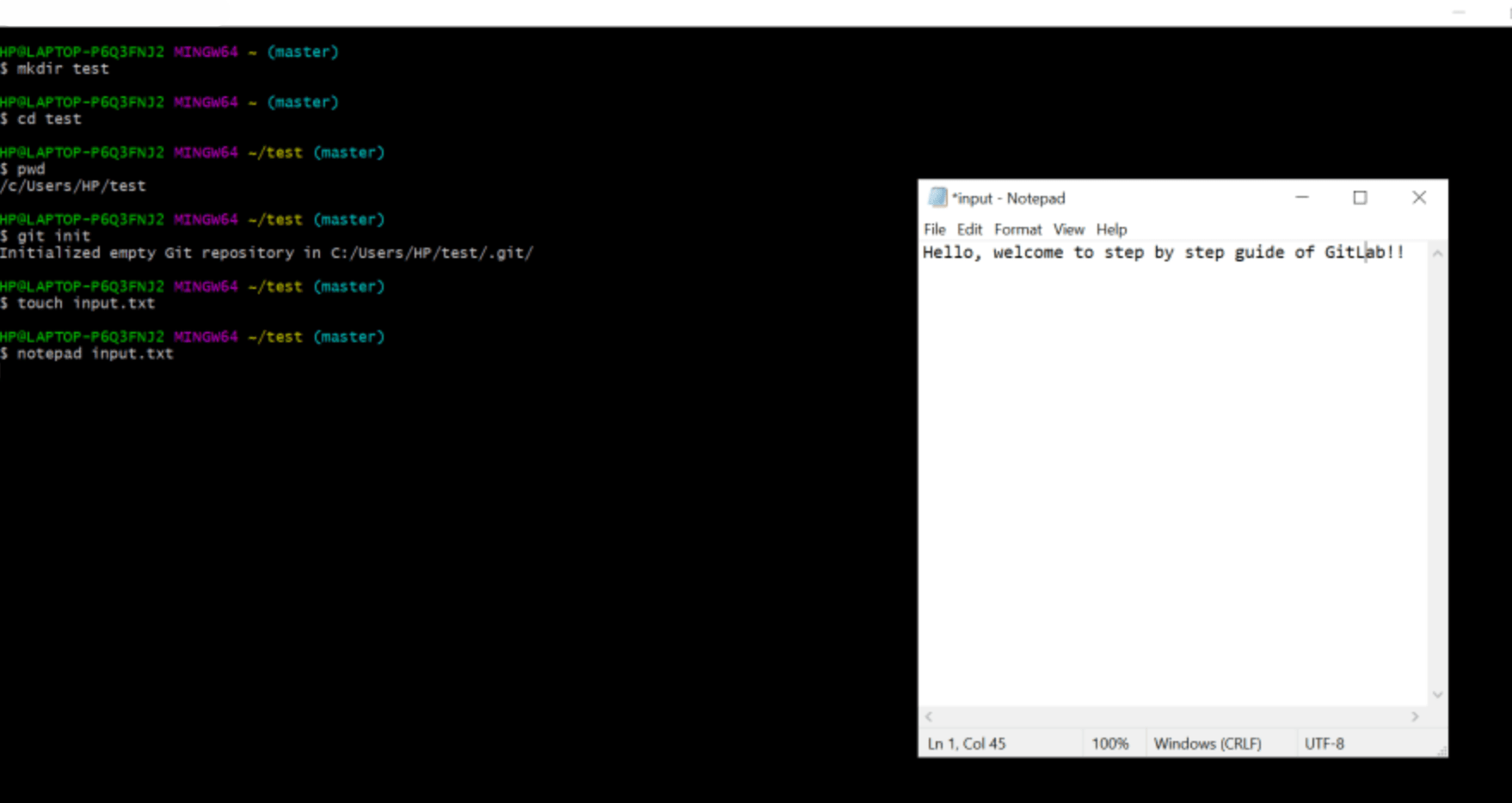The image size is (1512, 803).
Task: Click the 'pwd' command line in terminal
Action: (x=30, y=169)
